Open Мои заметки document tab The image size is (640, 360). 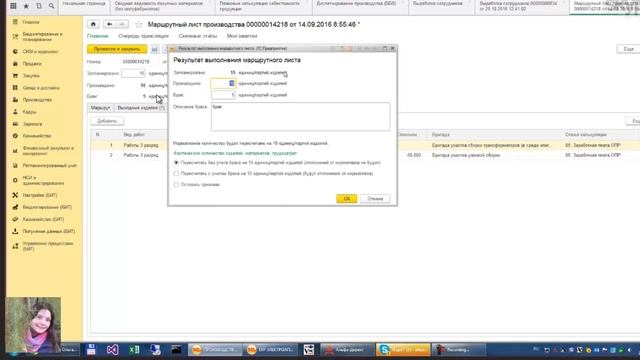(242, 36)
